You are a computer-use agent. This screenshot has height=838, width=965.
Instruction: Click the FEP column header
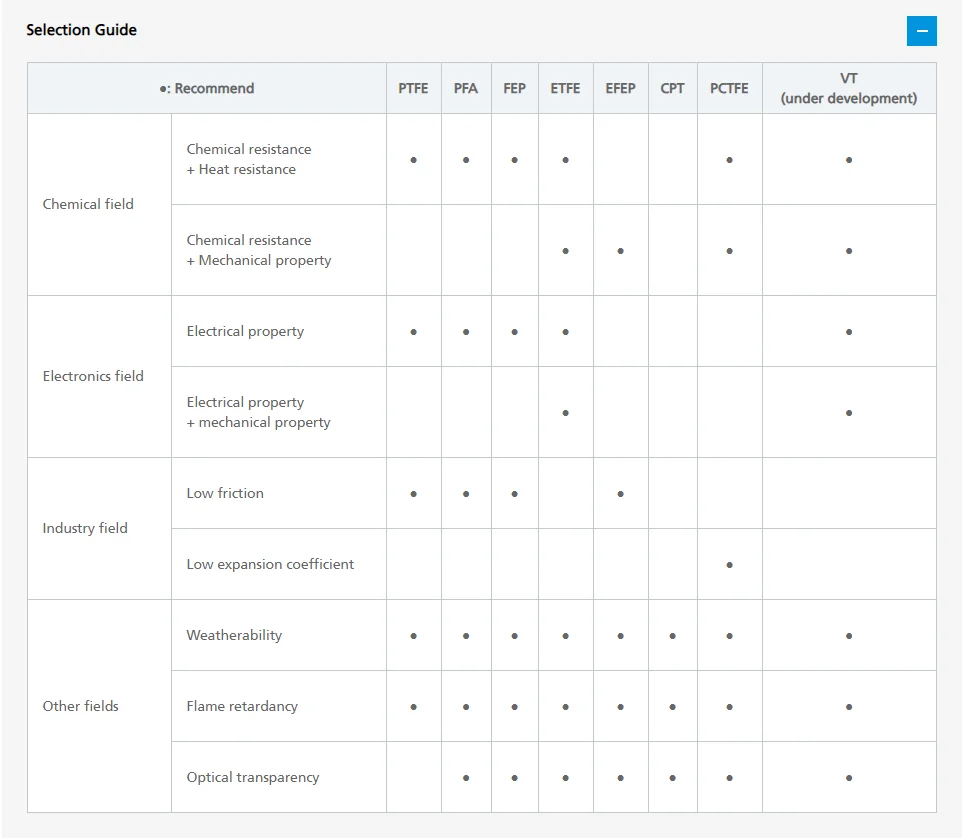[x=514, y=88]
